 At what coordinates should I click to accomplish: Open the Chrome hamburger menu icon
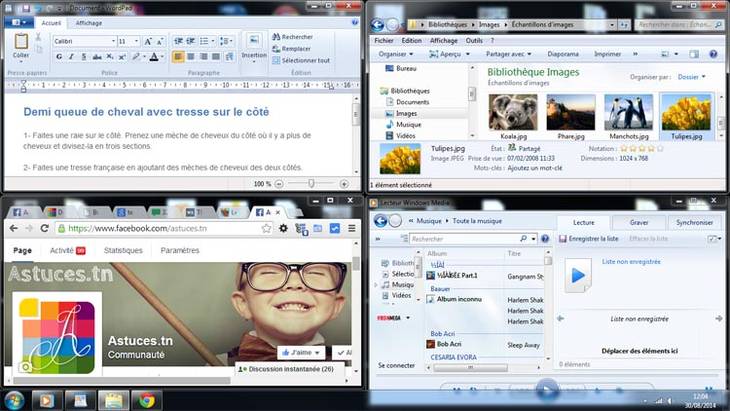click(x=351, y=228)
